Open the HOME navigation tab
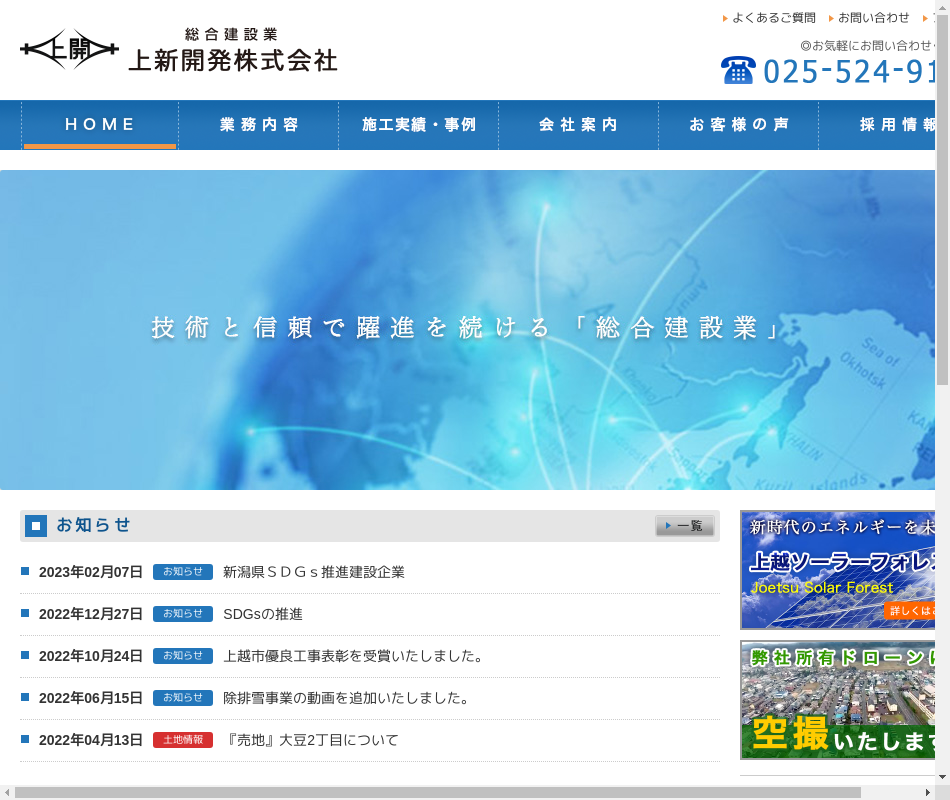Screen dimensions: 950x800 click(100, 125)
